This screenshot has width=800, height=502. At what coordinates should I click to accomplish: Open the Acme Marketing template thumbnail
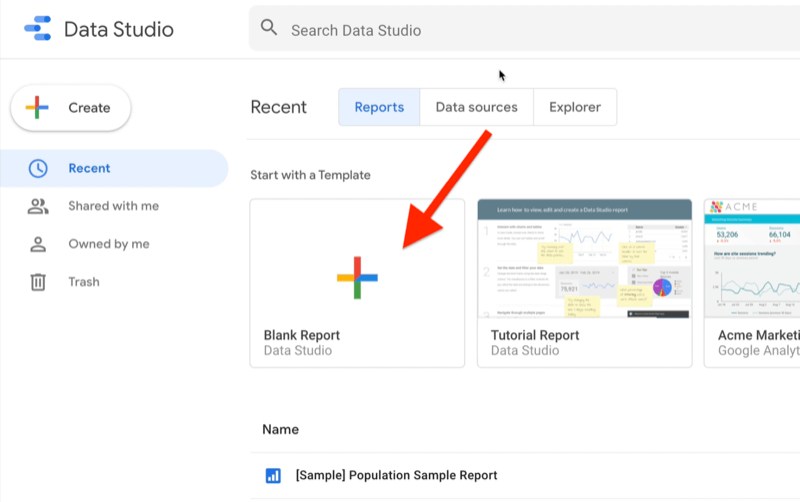click(x=752, y=259)
